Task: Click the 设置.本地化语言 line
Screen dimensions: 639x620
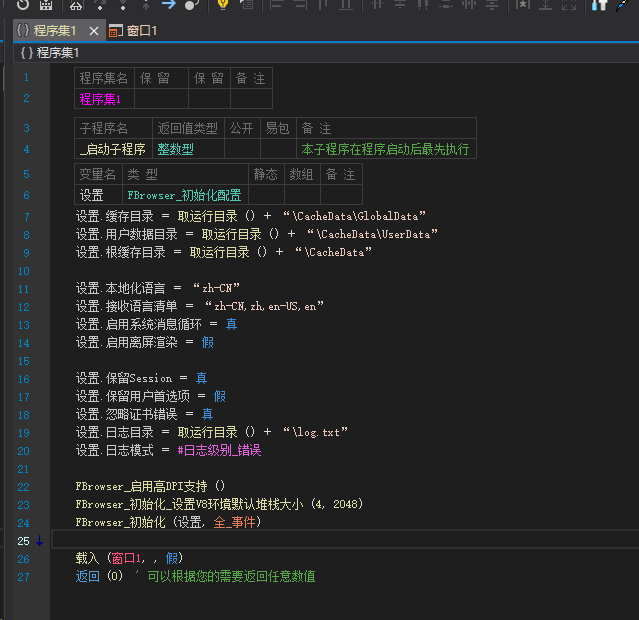Action: pyautogui.click(x=158, y=288)
